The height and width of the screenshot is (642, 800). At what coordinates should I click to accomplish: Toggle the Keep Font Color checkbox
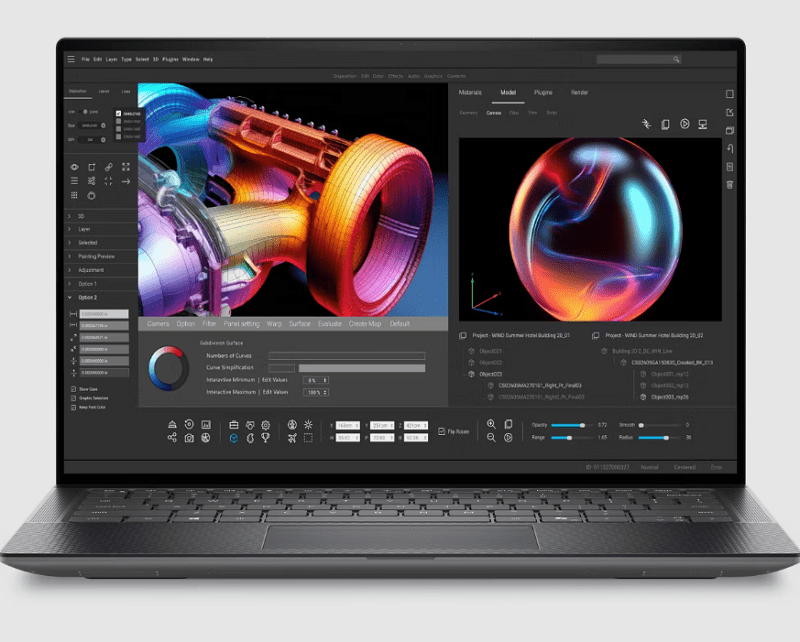click(73, 407)
